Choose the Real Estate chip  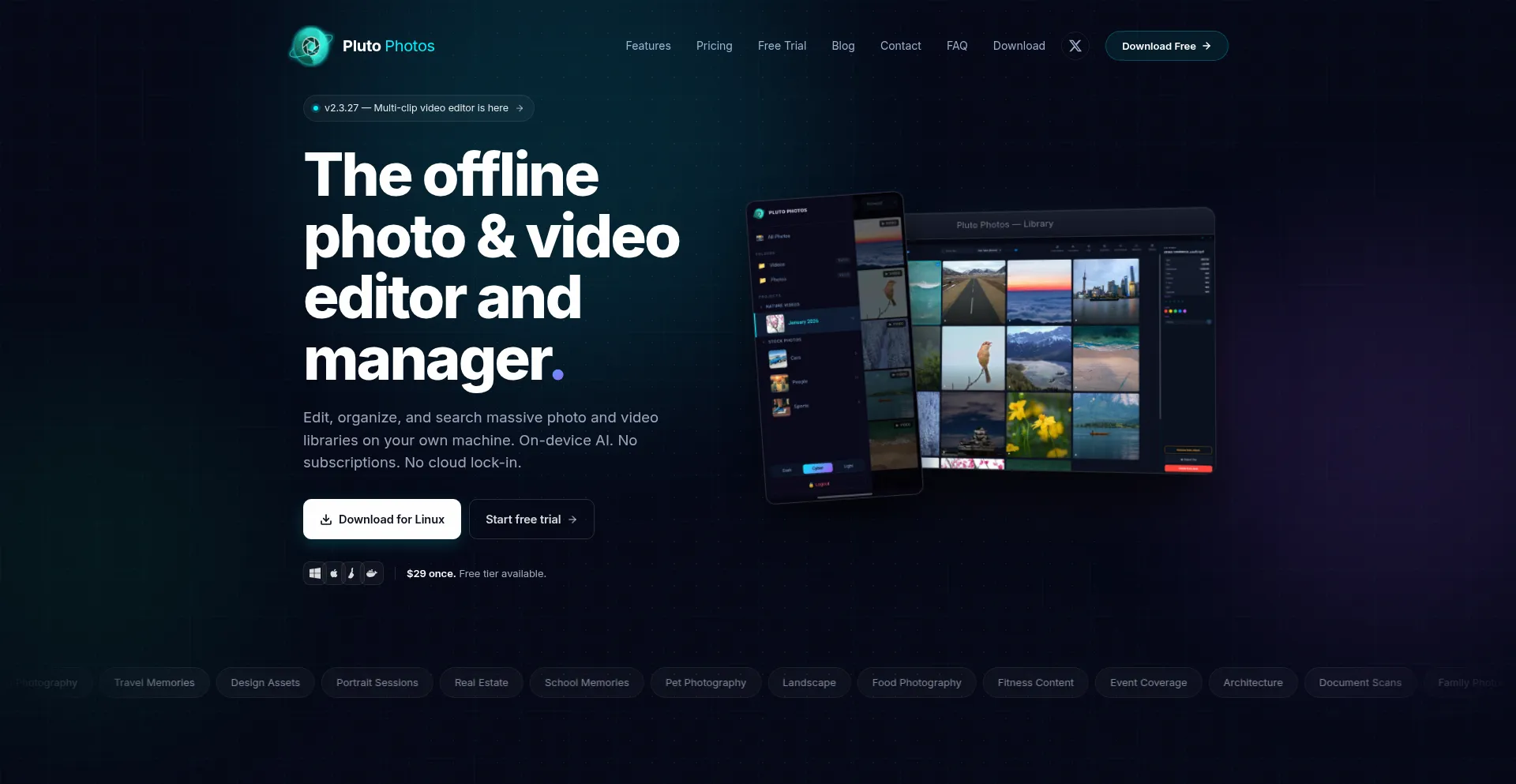click(x=482, y=682)
